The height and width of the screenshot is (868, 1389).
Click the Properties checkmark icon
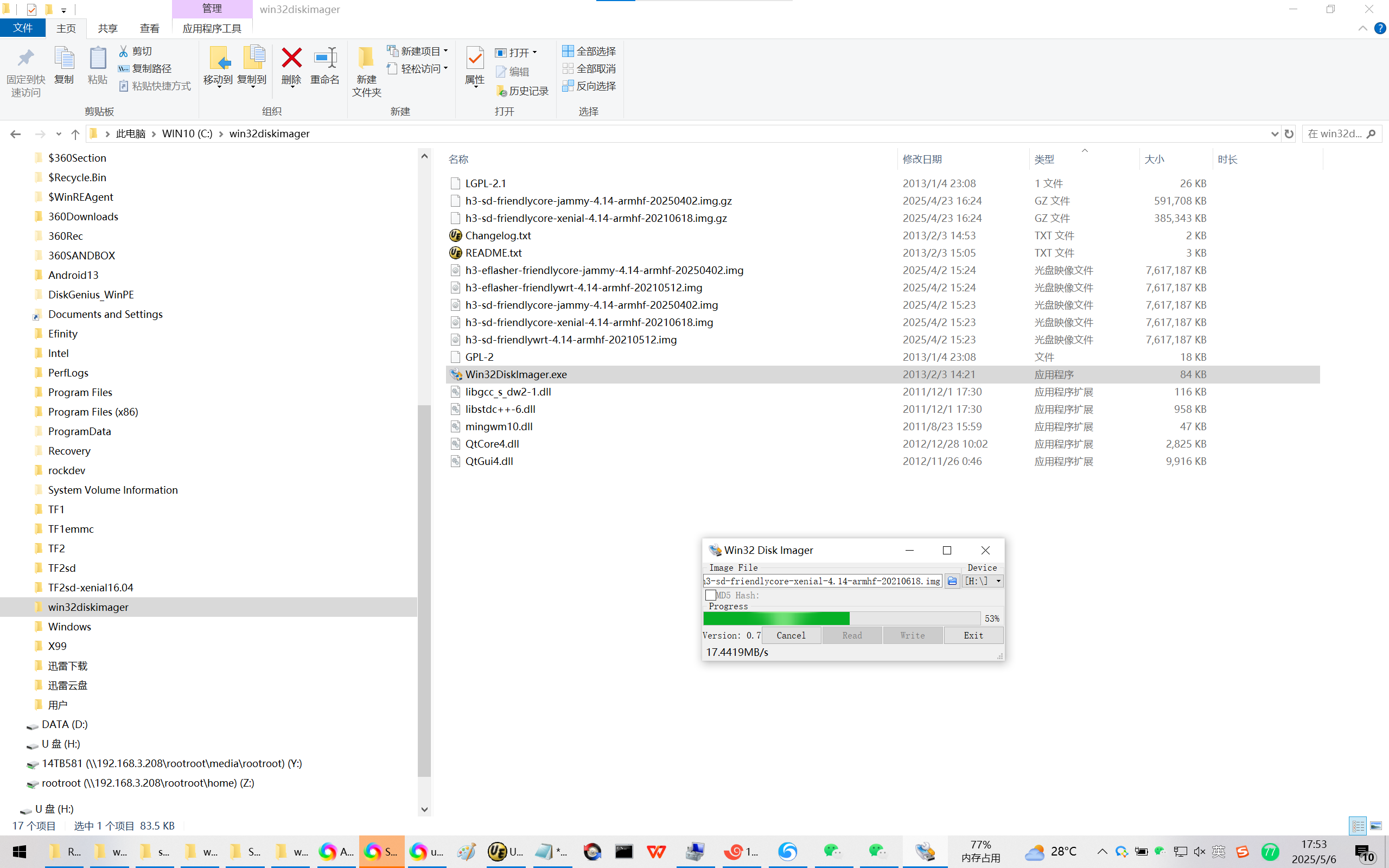(475, 59)
